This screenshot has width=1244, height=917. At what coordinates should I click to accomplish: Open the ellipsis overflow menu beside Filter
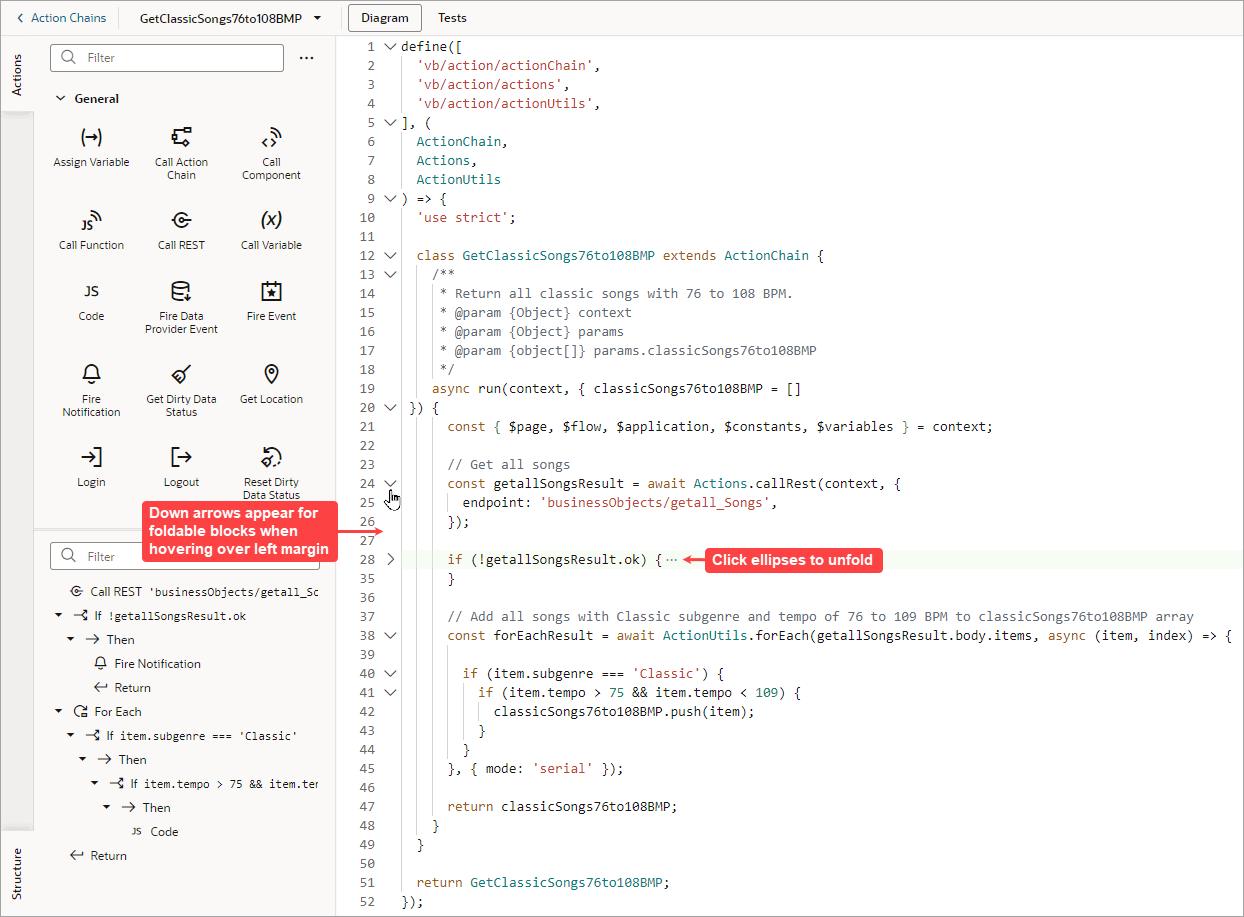click(x=307, y=57)
